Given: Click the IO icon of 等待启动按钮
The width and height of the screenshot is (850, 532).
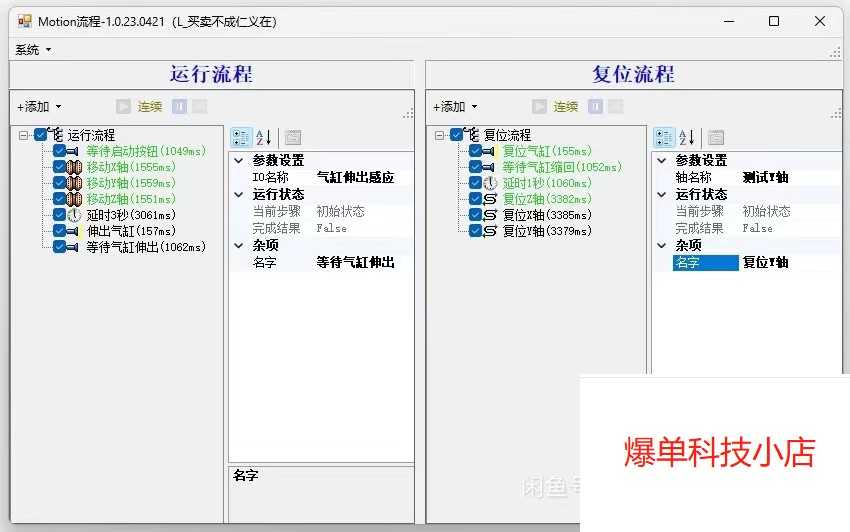Looking at the screenshot, I should point(74,151).
